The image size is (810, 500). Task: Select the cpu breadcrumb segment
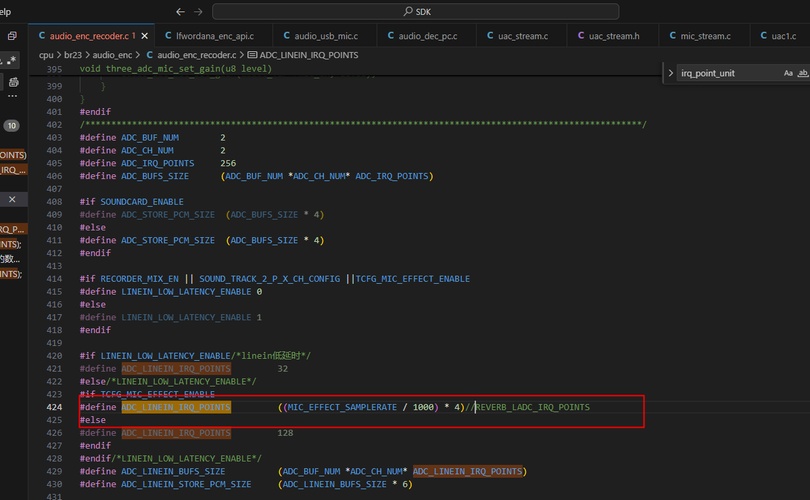46,55
